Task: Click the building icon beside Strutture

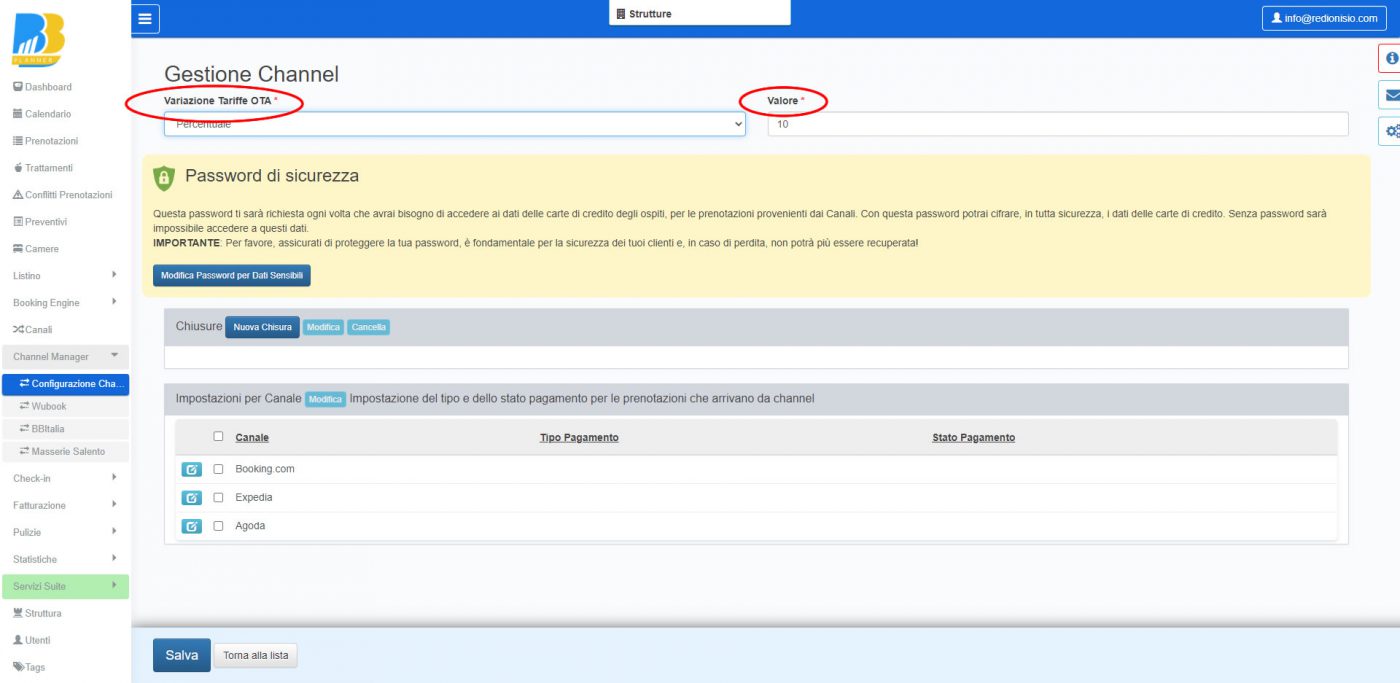Action: click(x=621, y=14)
